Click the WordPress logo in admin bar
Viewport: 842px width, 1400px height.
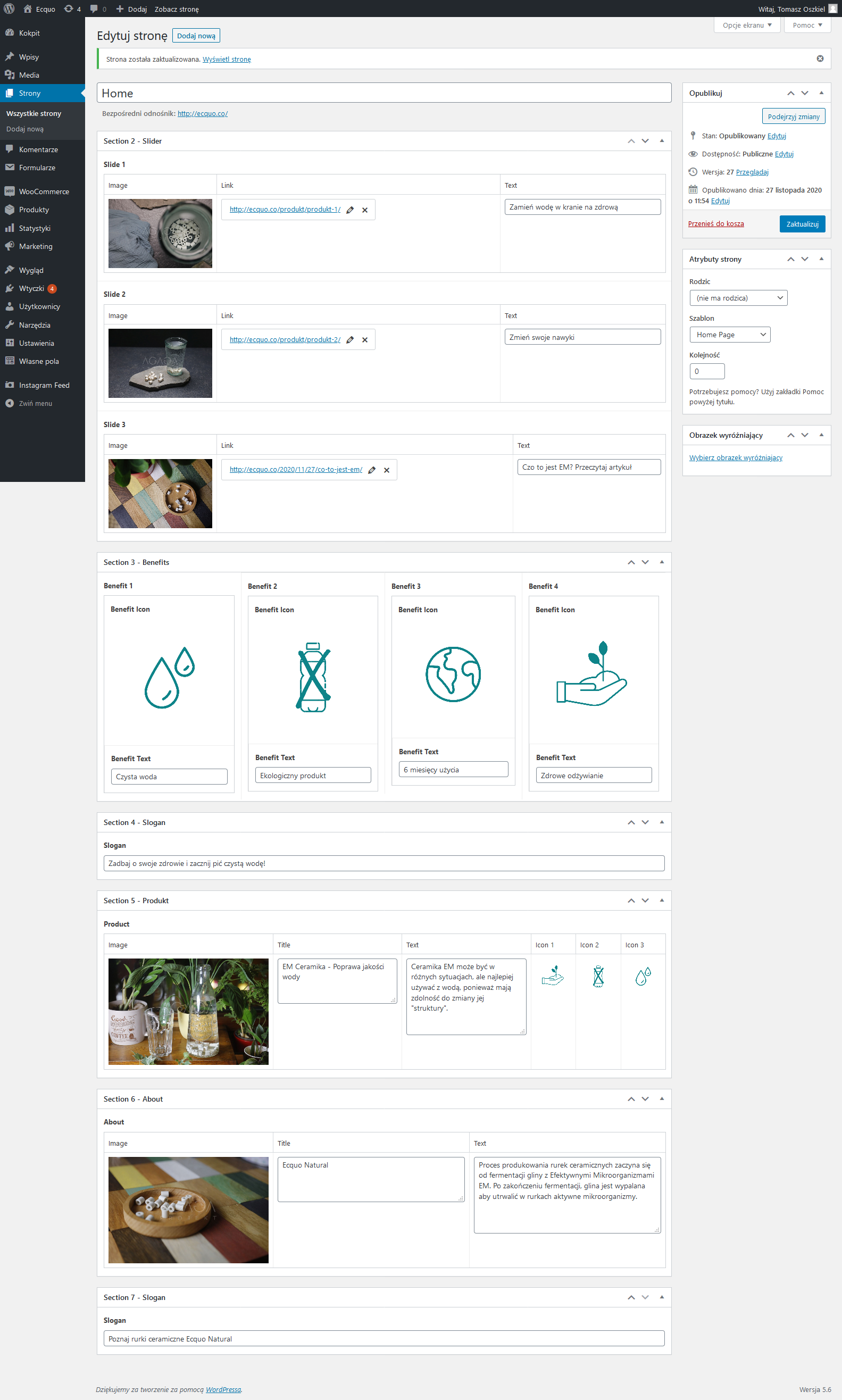[9, 9]
